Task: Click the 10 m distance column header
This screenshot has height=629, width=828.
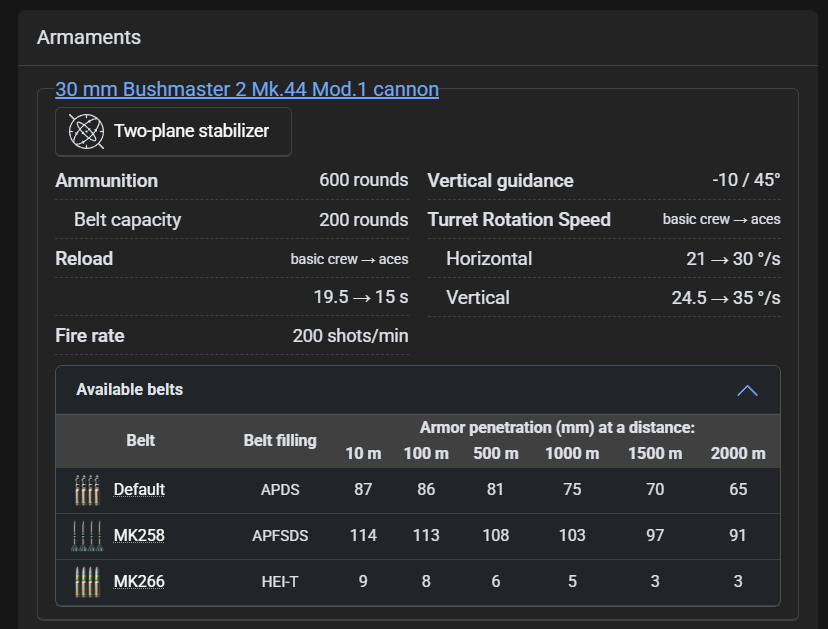Action: 363,453
